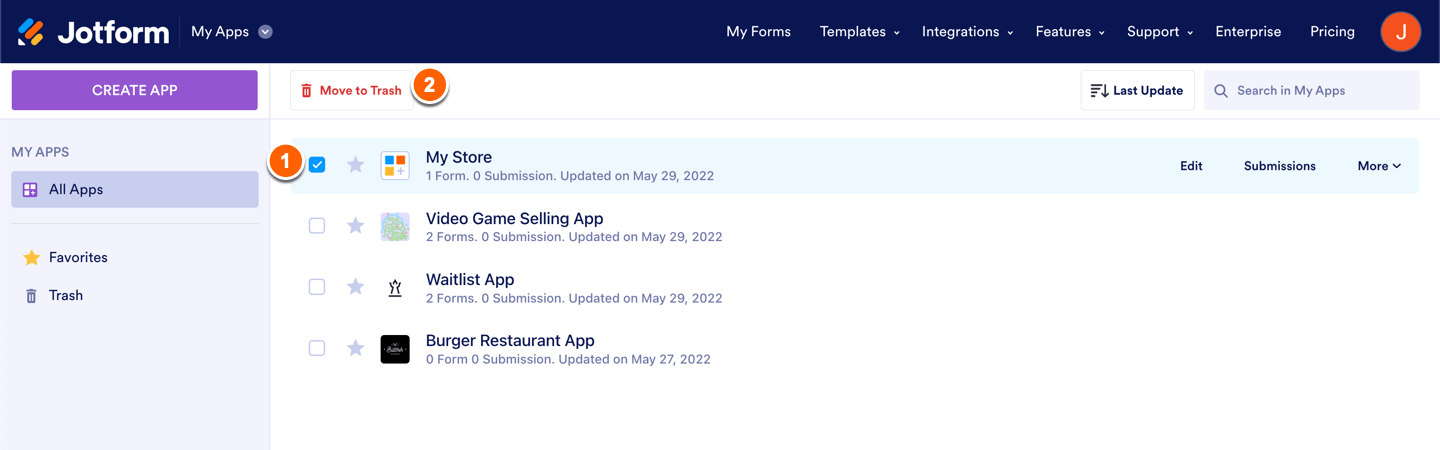Open the Templates menu
The height and width of the screenshot is (450, 1440).
tap(859, 32)
